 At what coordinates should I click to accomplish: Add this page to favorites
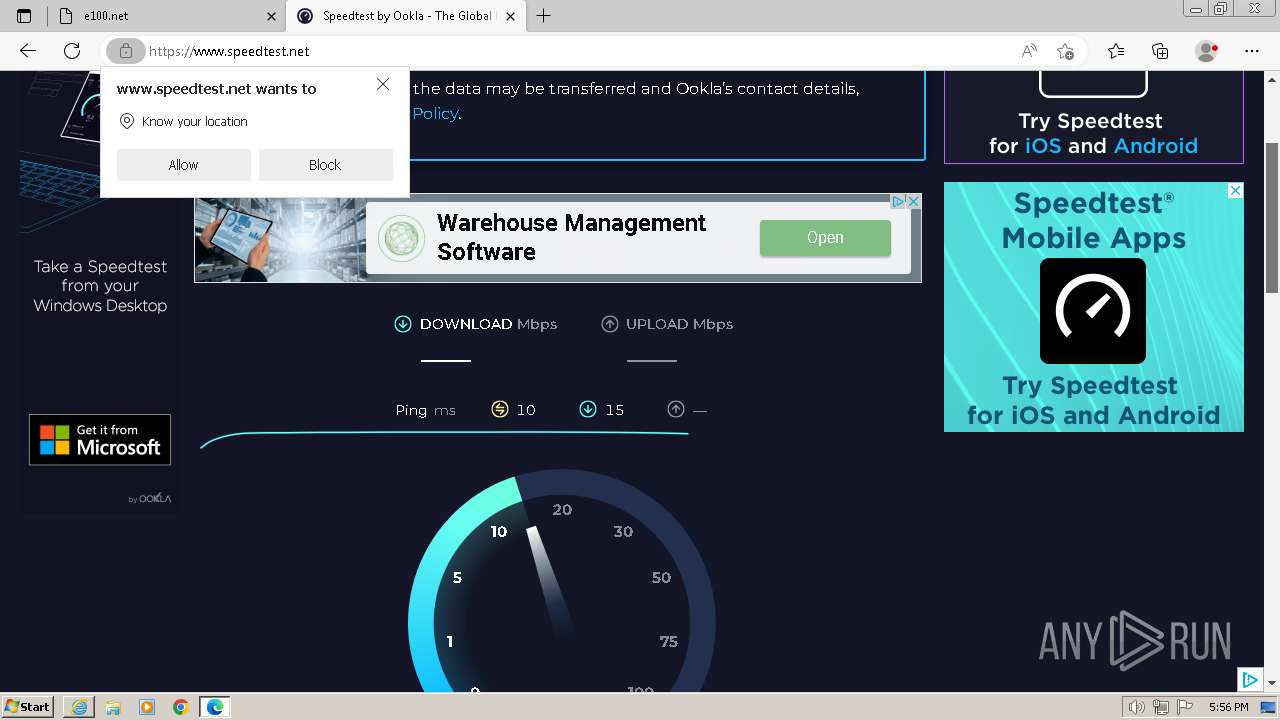pos(1066,51)
